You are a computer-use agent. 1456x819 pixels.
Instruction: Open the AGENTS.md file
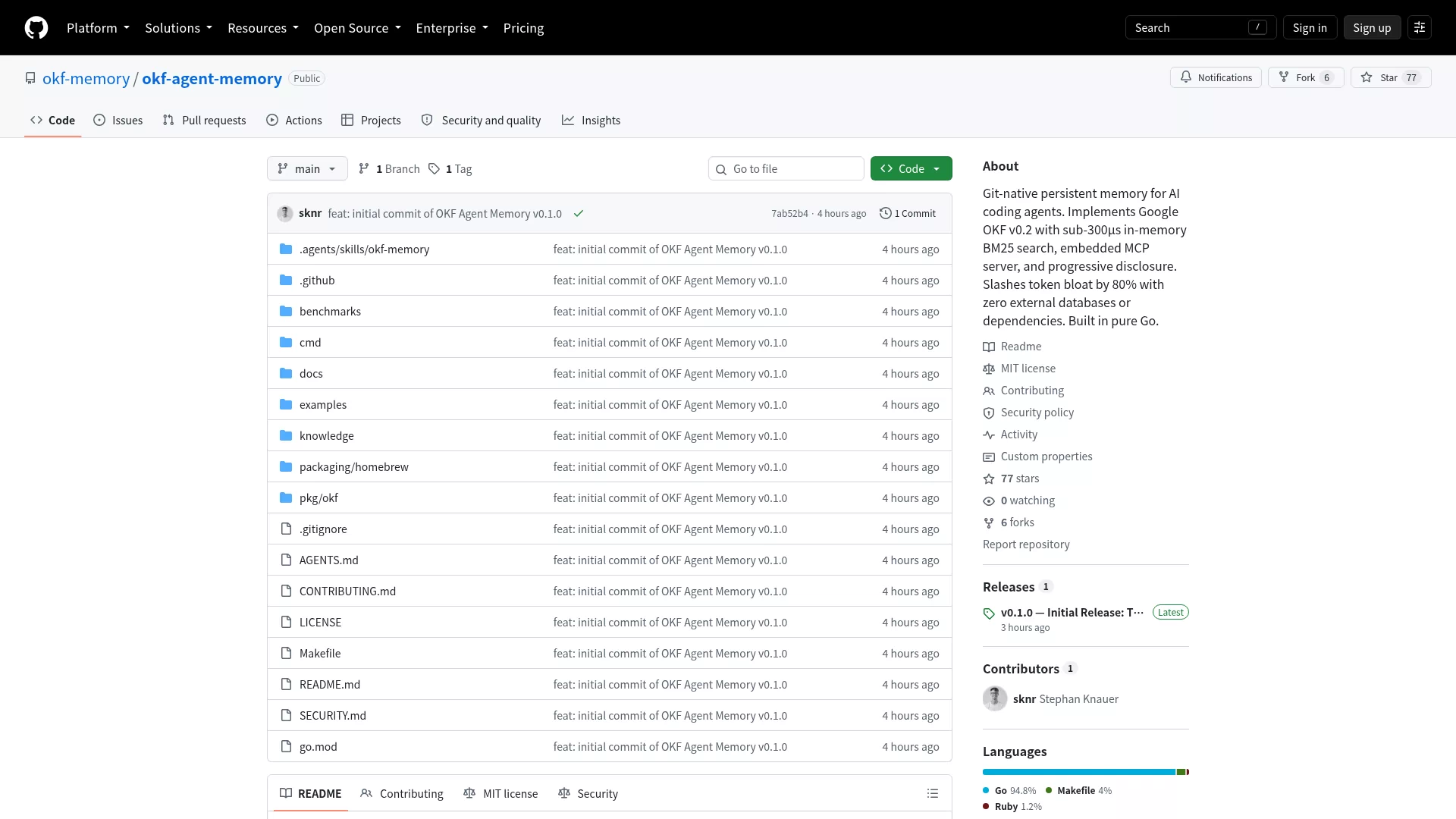click(x=328, y=560)
